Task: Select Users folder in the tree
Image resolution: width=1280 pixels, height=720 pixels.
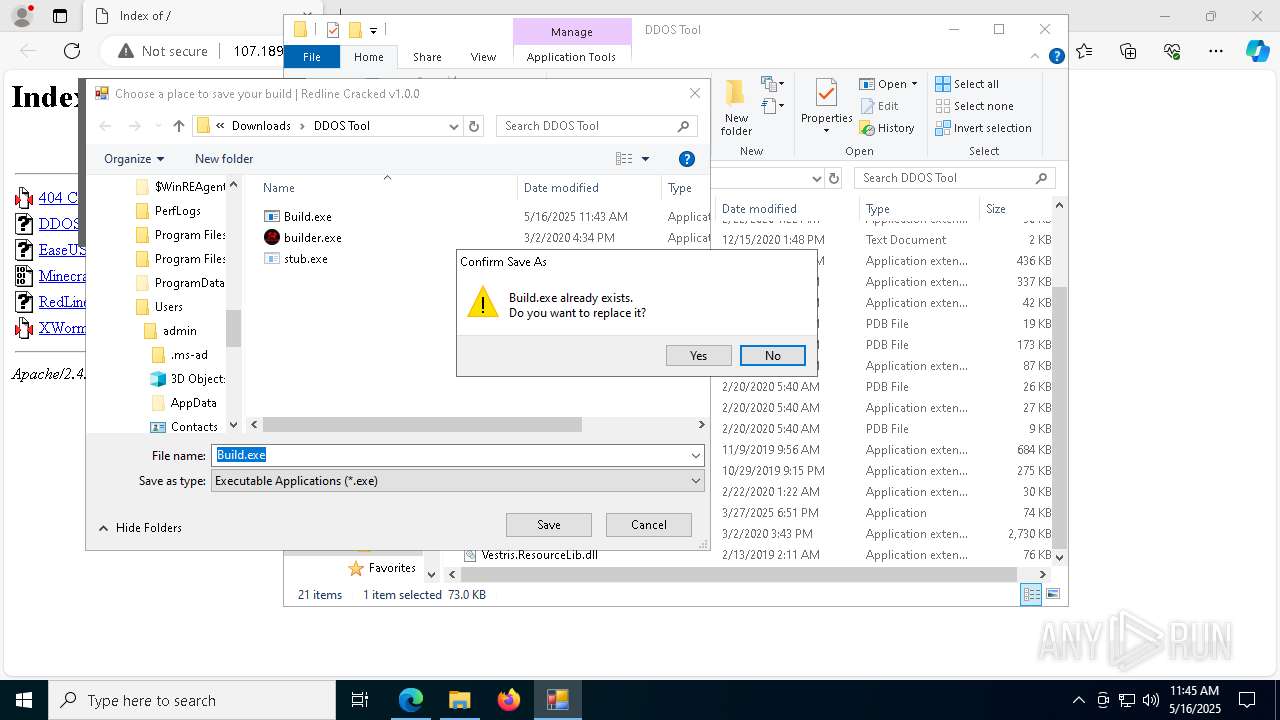Action: [168, 307]
